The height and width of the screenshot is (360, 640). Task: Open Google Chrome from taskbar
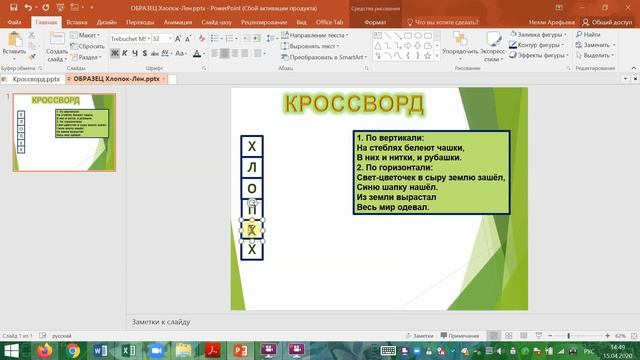coord(73,351)
